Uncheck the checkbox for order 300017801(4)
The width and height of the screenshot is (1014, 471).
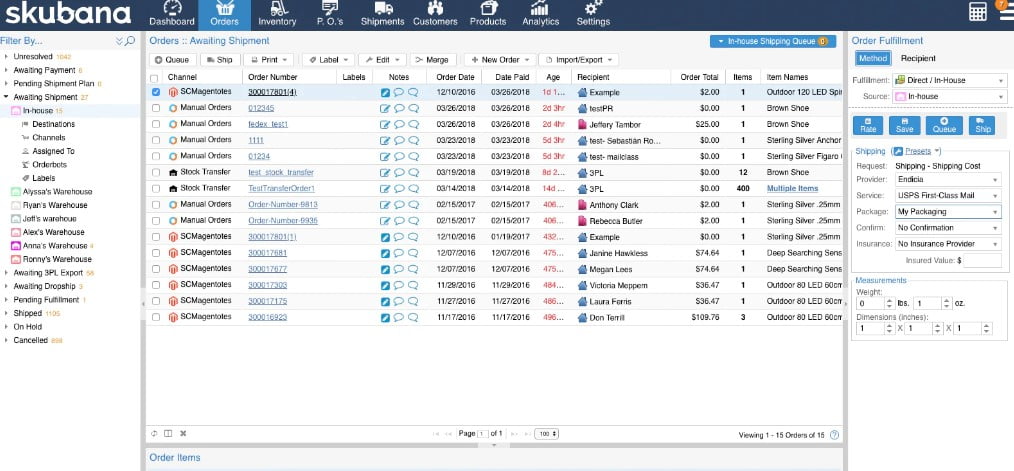point(155,92)
